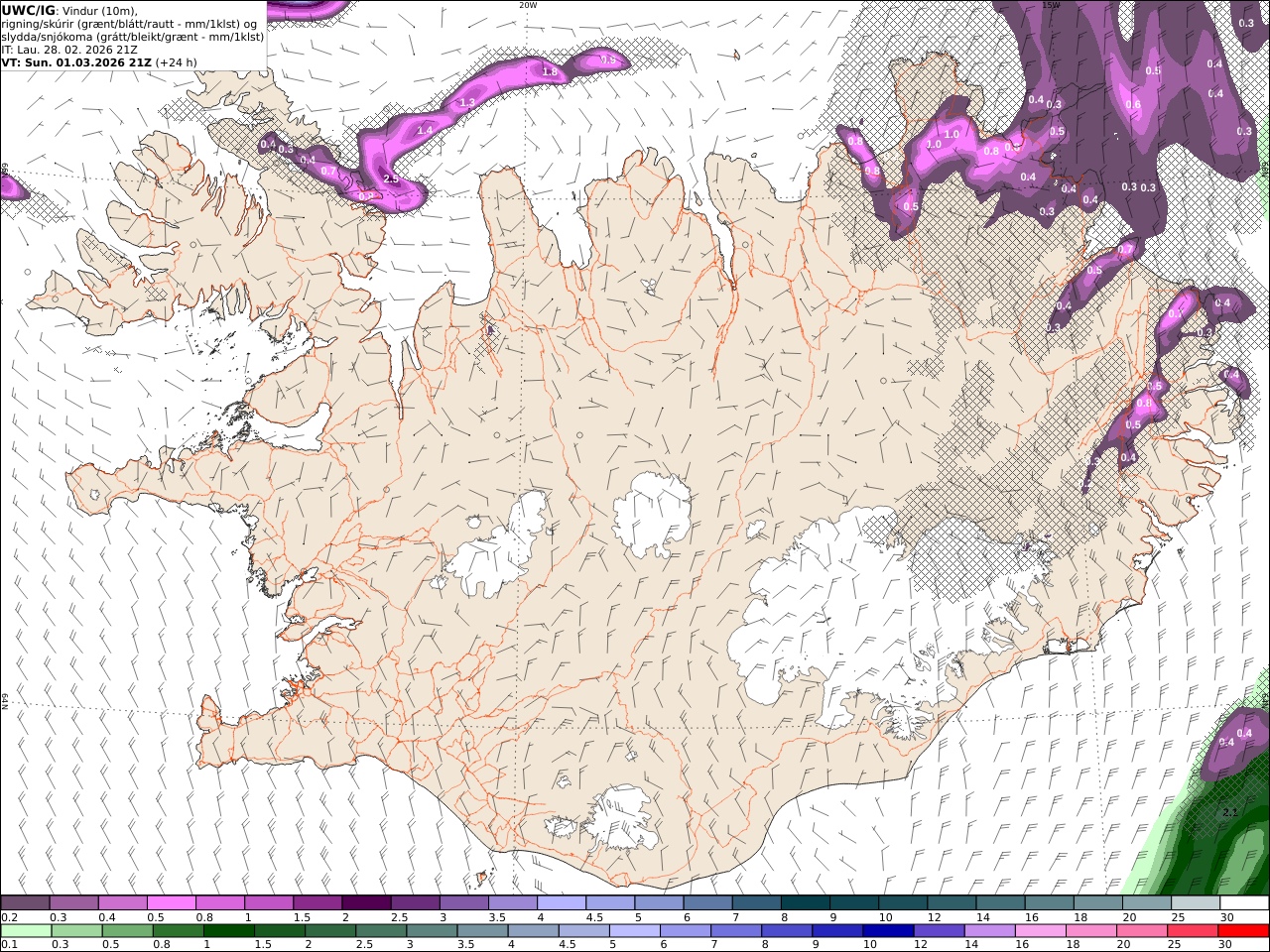Viewport: 1270px width, 952px height.
Task: Click the '1.8' snowfall value label
Action: 550,71
